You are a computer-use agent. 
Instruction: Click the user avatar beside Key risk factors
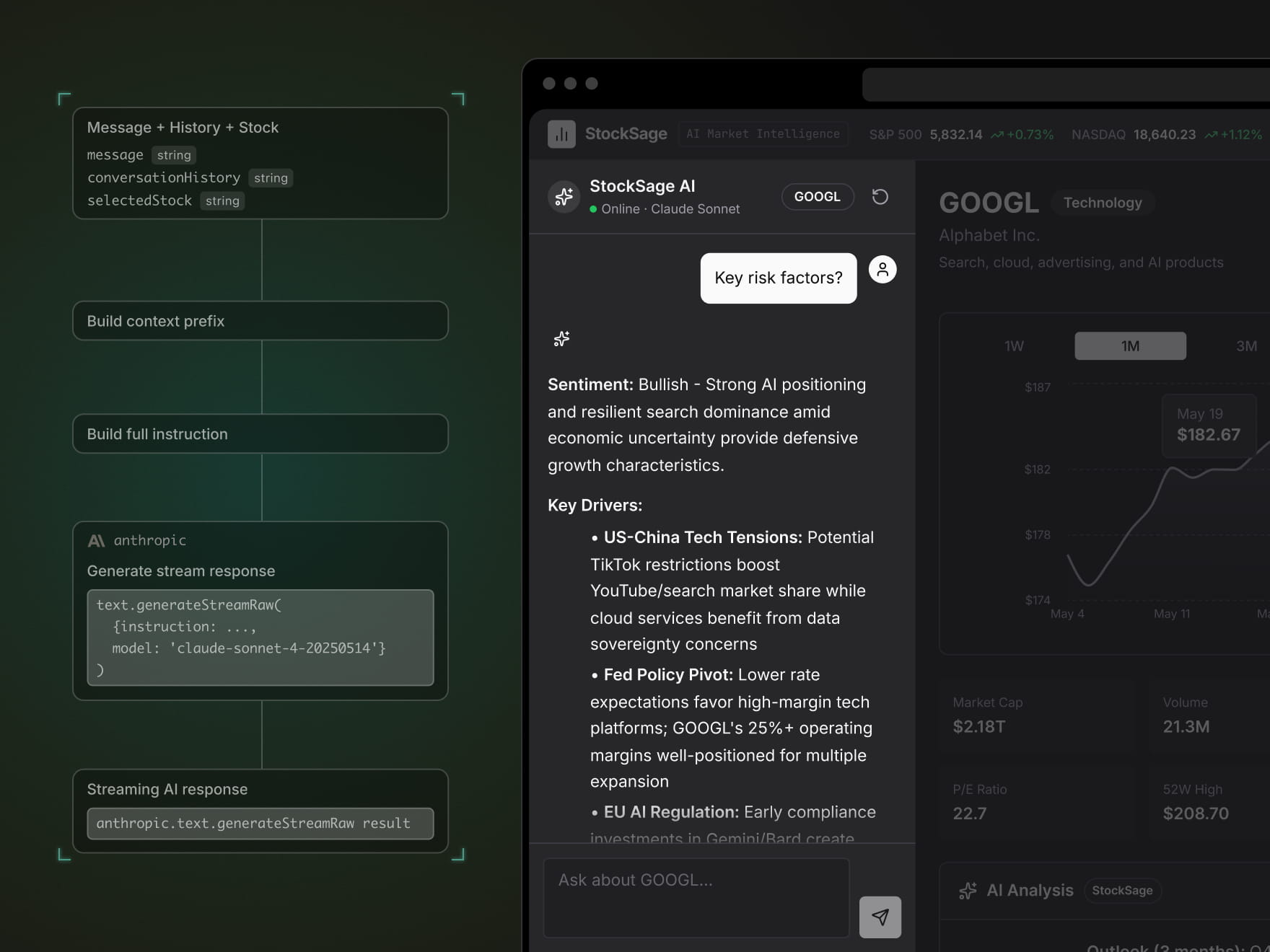tap(883, 270)
